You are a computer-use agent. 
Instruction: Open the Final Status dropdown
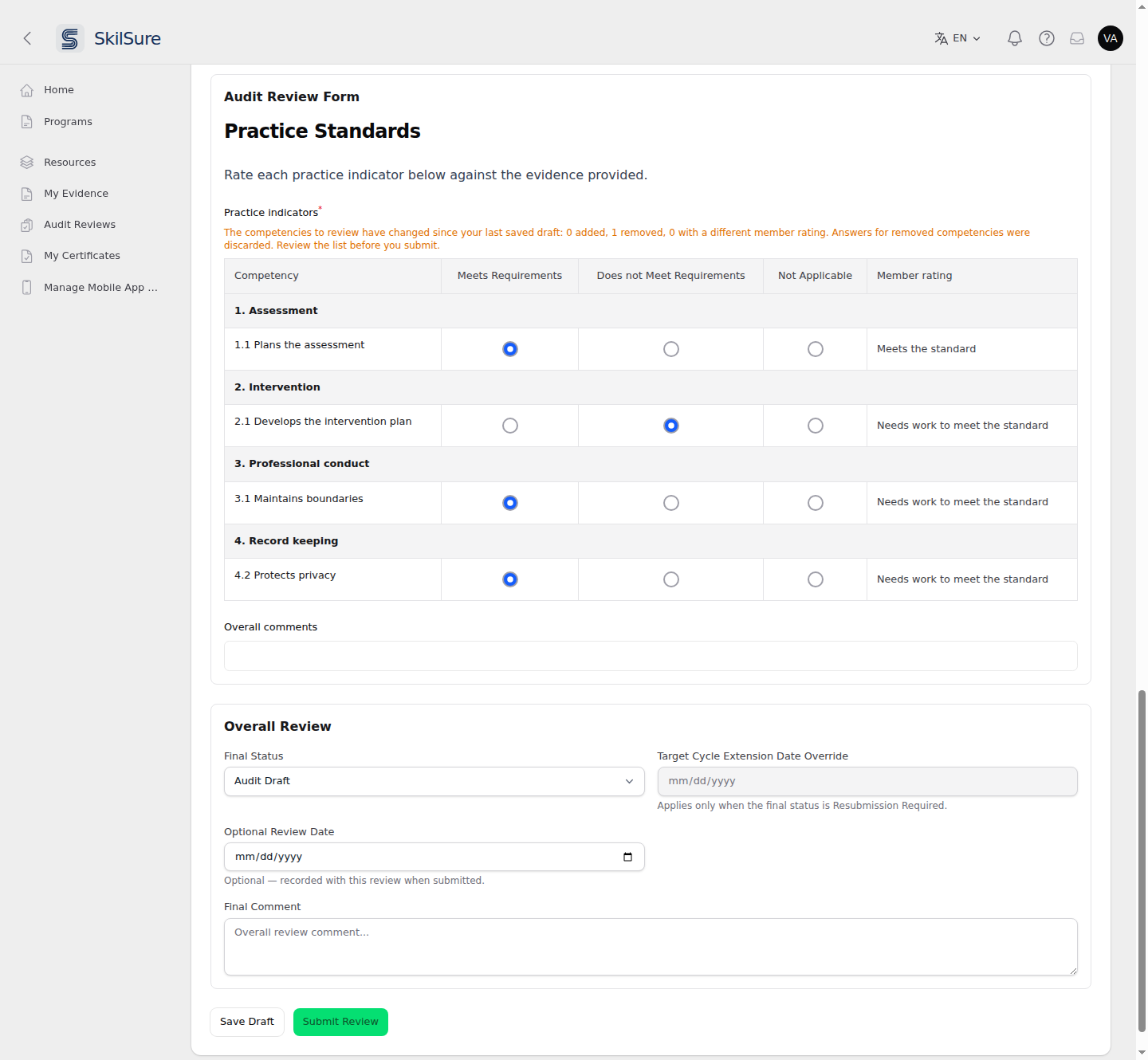tap(434, 781)
